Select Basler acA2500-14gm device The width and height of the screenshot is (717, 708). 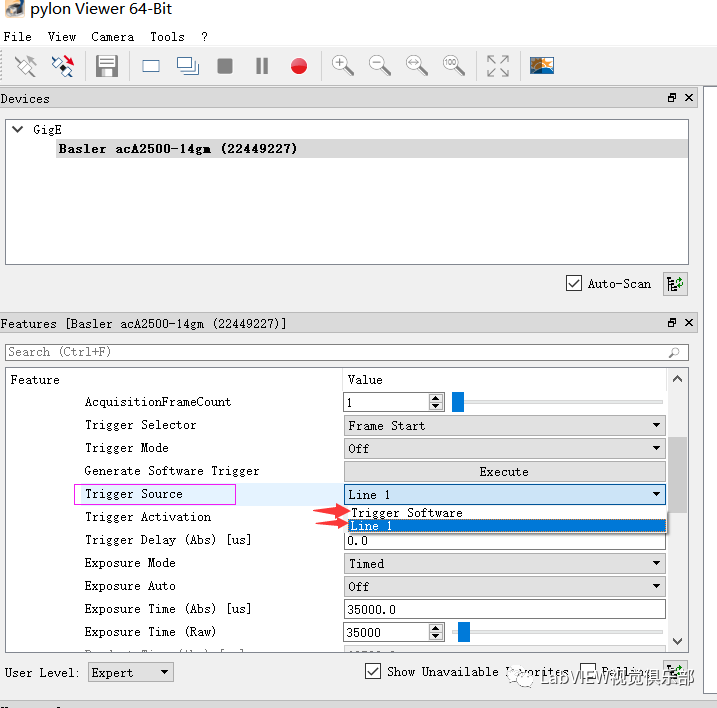tap(372, 149)
